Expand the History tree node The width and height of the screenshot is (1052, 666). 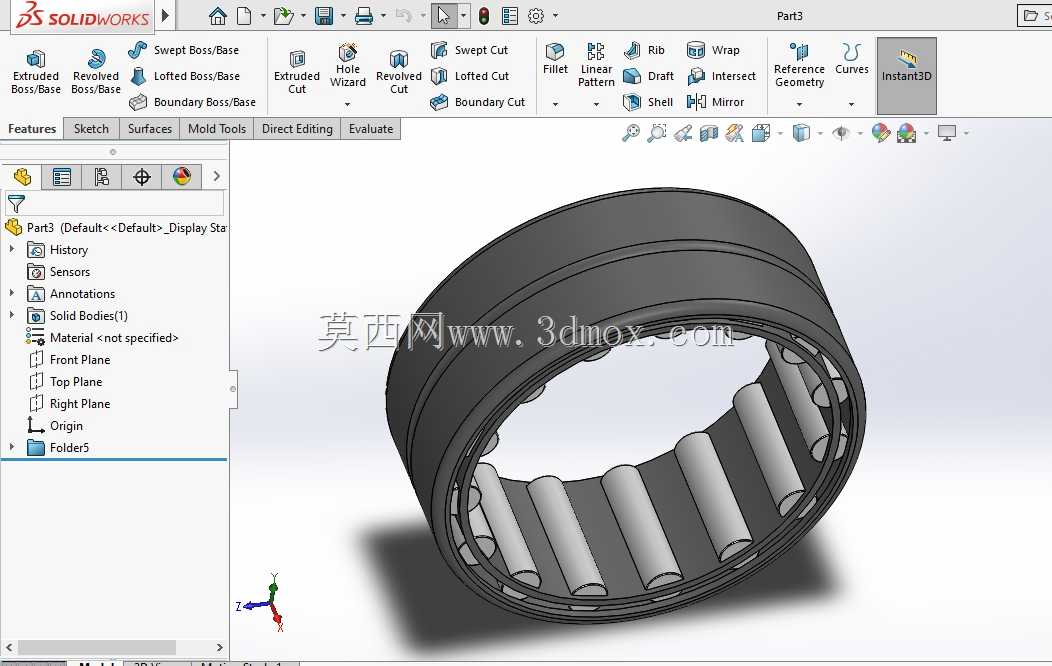pyautogui.click(x=11, y=249)
